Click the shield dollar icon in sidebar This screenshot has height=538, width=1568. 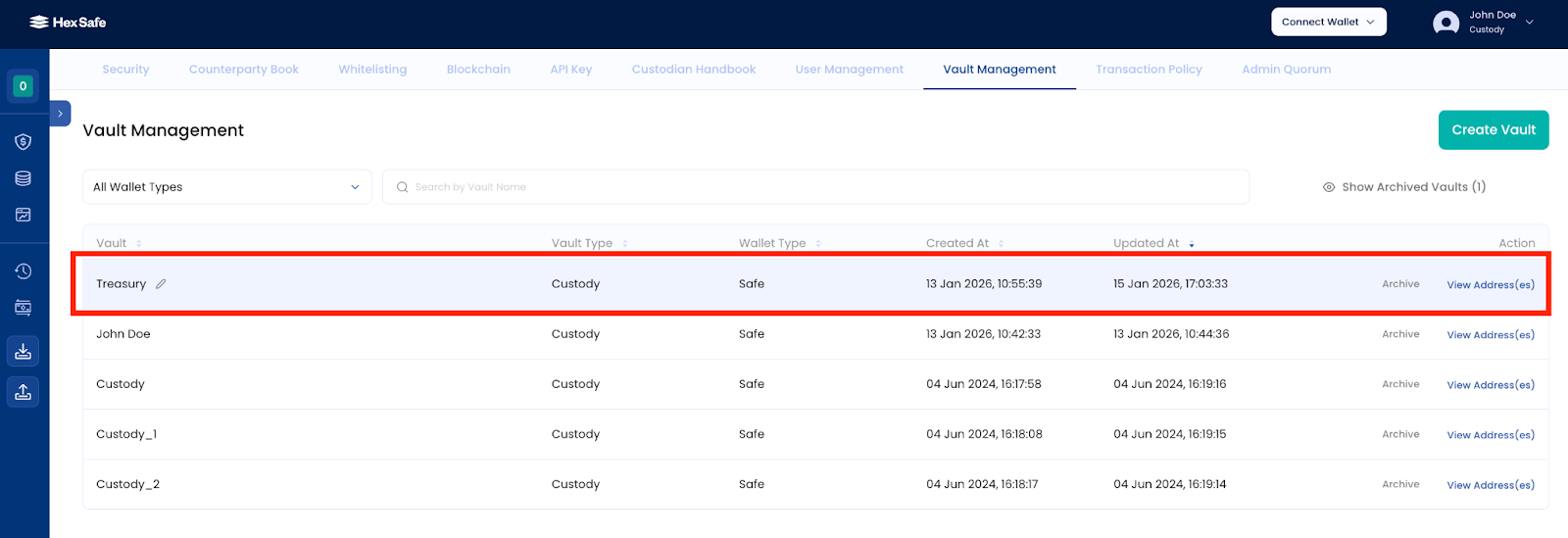(24, 142)
